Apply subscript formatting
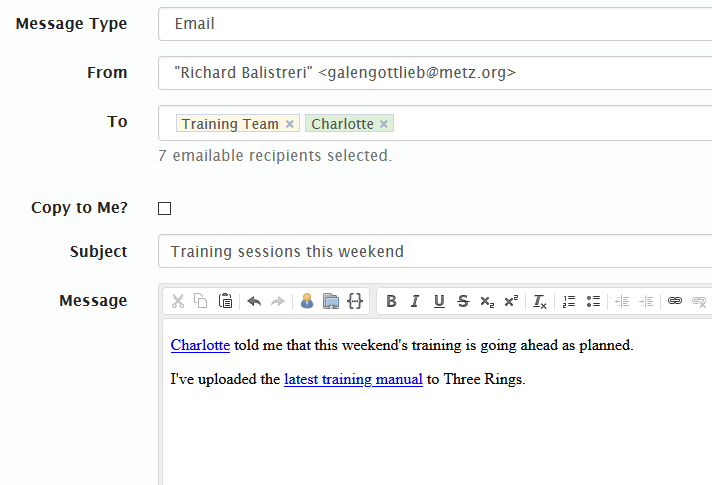The height and width of the screenshot is (485, 712). click(x=487, y=301)
